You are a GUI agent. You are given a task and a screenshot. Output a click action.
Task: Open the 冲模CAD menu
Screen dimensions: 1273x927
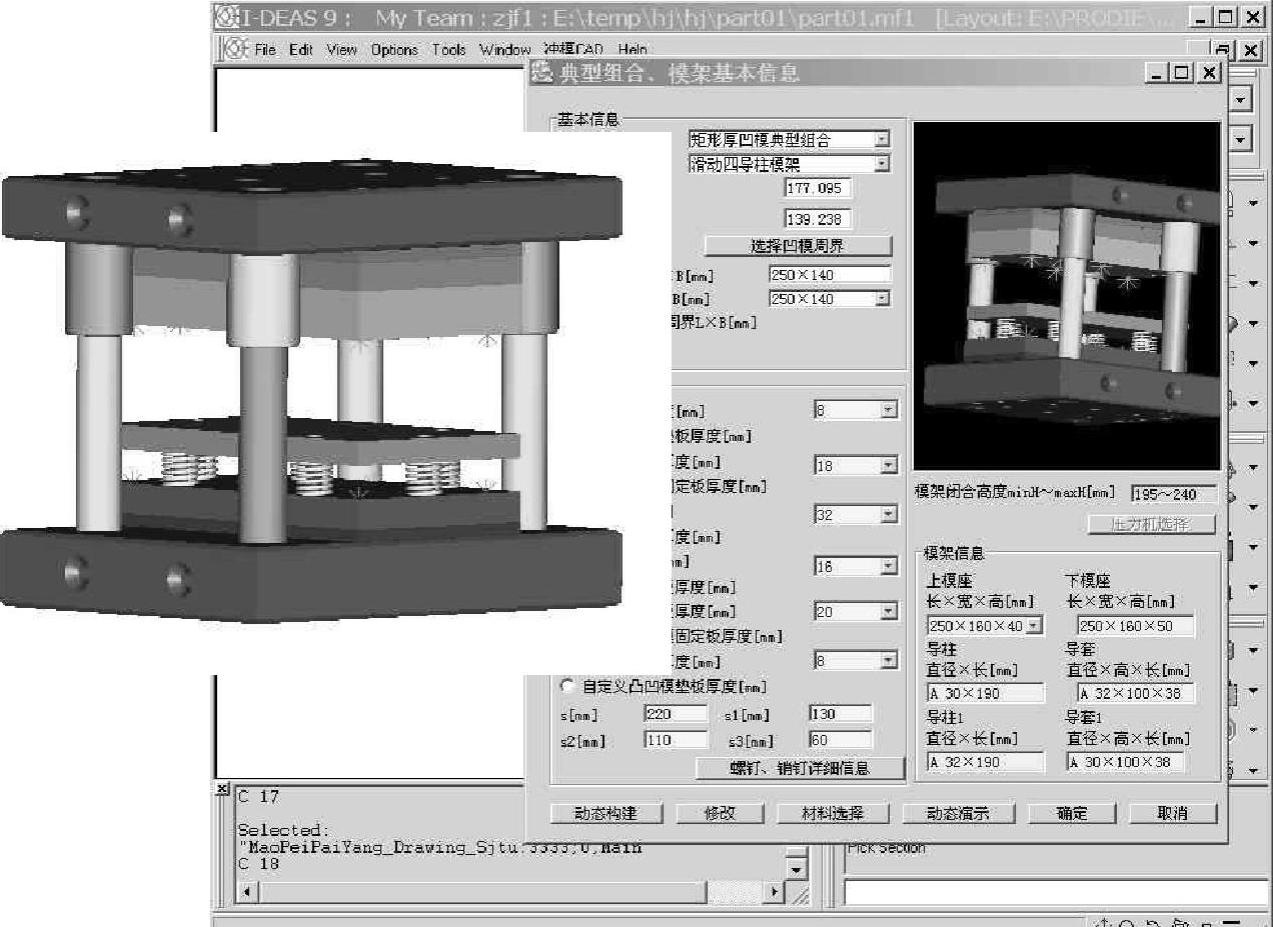(574, 49)
